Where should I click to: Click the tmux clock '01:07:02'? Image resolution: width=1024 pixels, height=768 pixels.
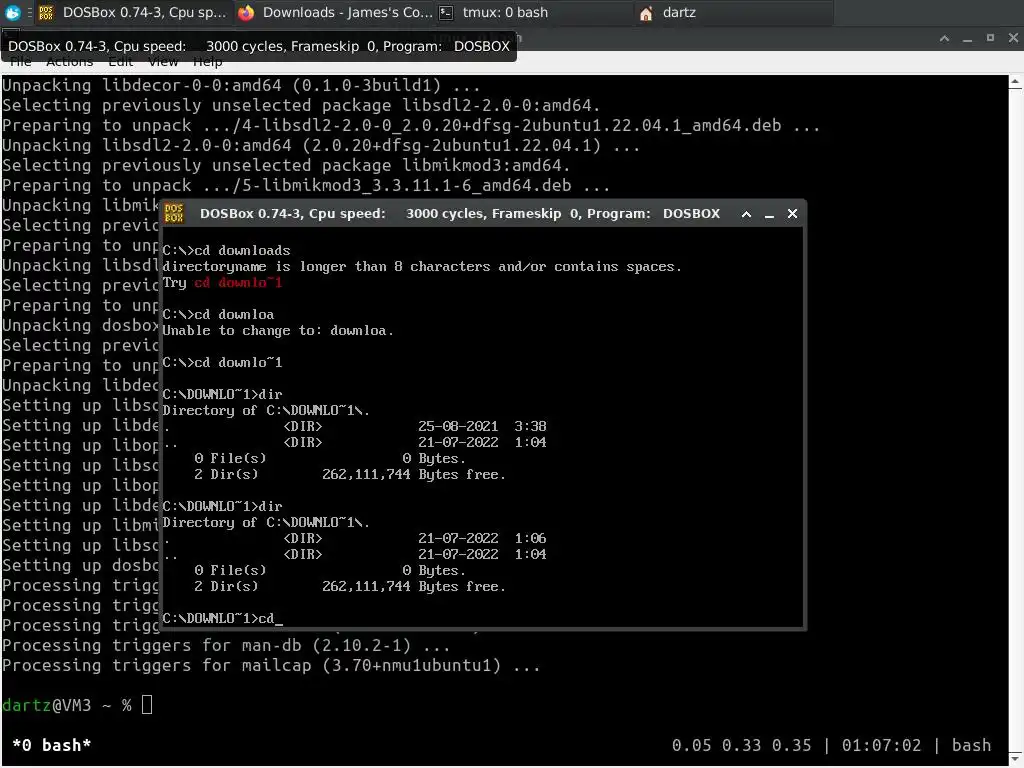[x=881, y=745]
